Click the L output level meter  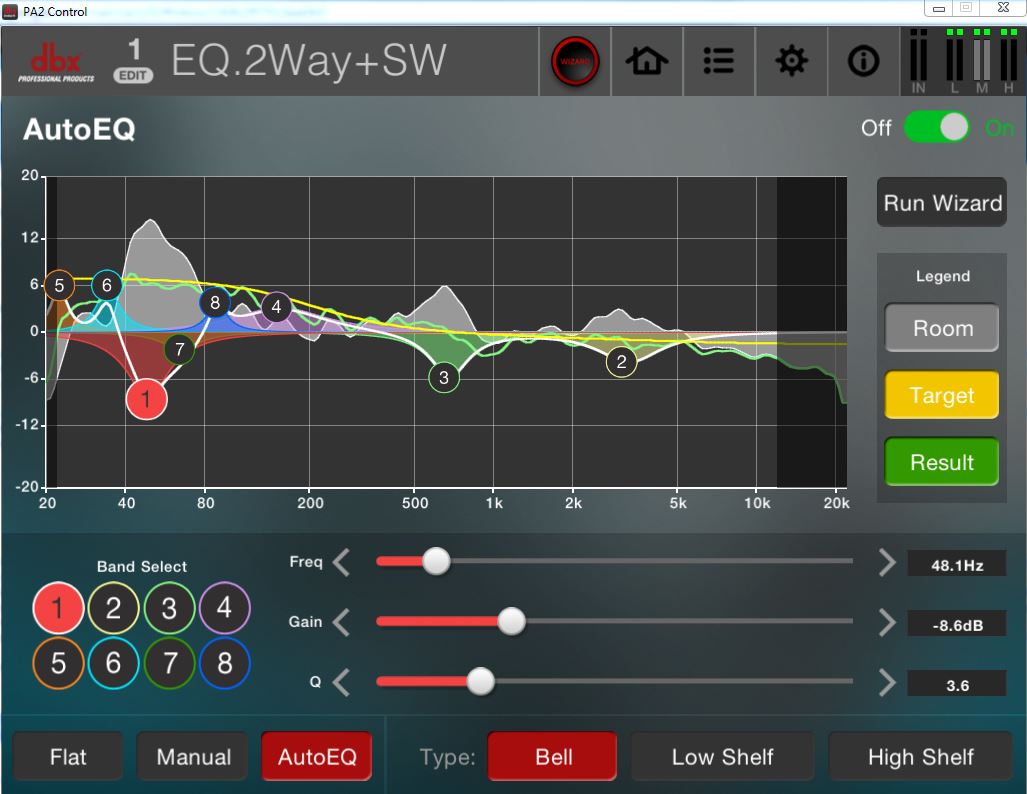954,62
